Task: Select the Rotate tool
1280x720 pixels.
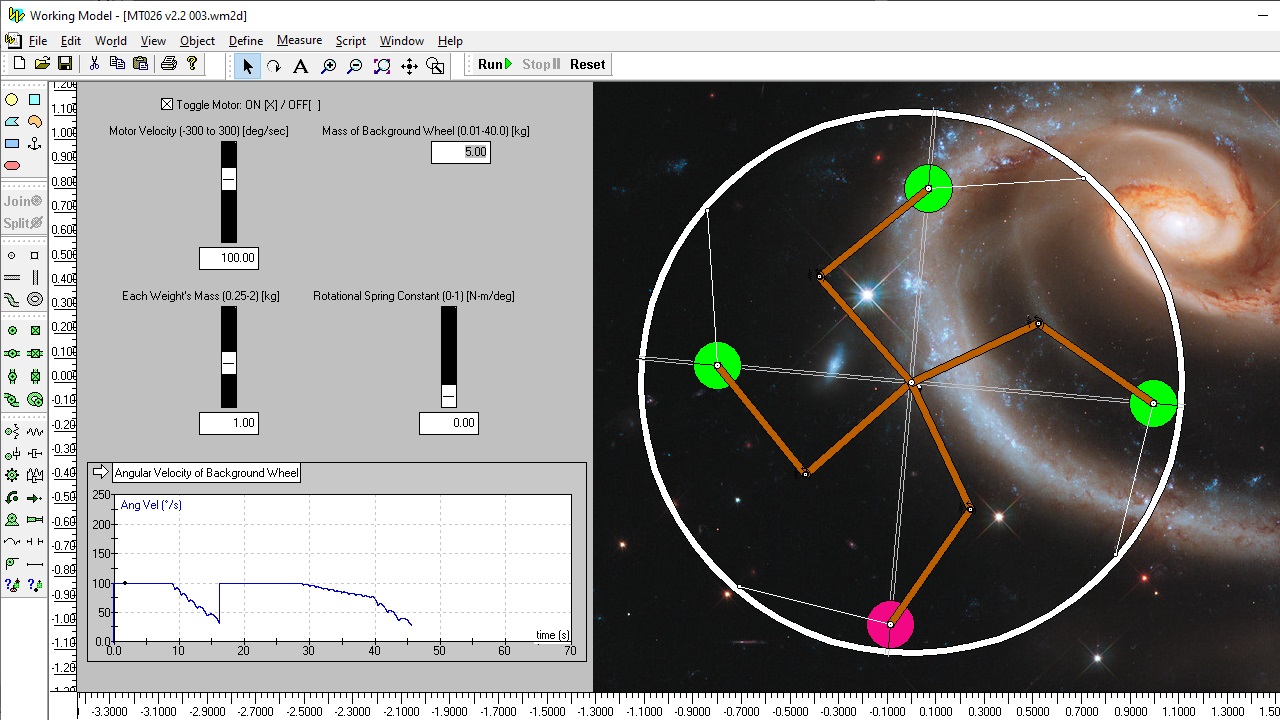Action: tap(274, 66)
